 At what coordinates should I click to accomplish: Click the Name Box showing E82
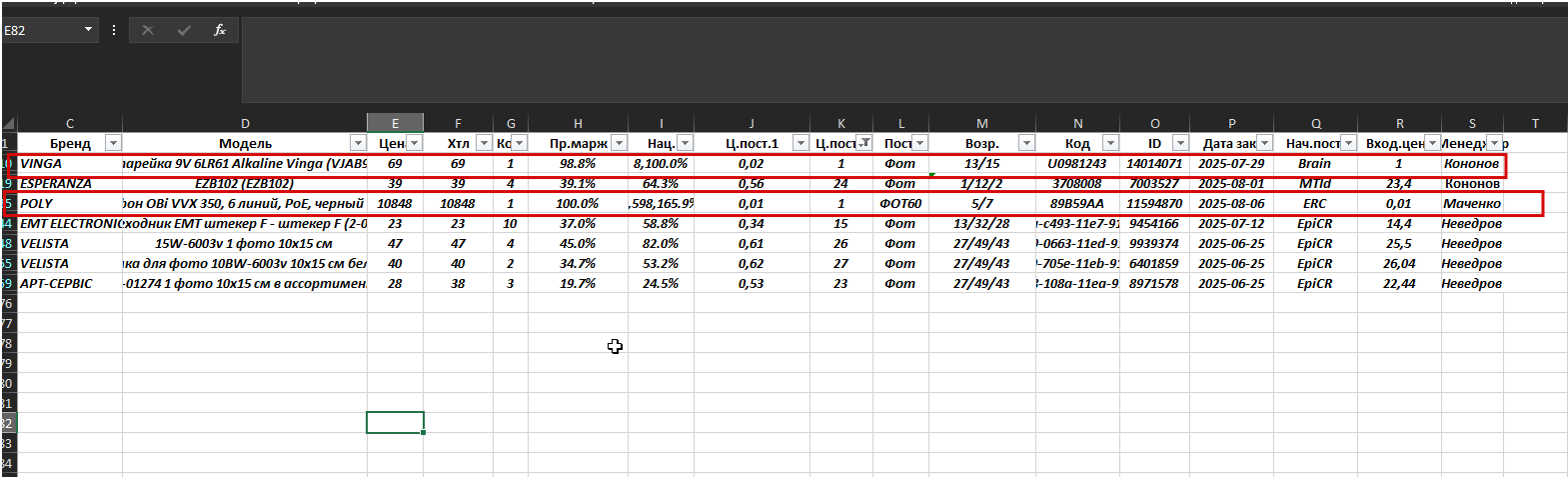coord(42,30)
